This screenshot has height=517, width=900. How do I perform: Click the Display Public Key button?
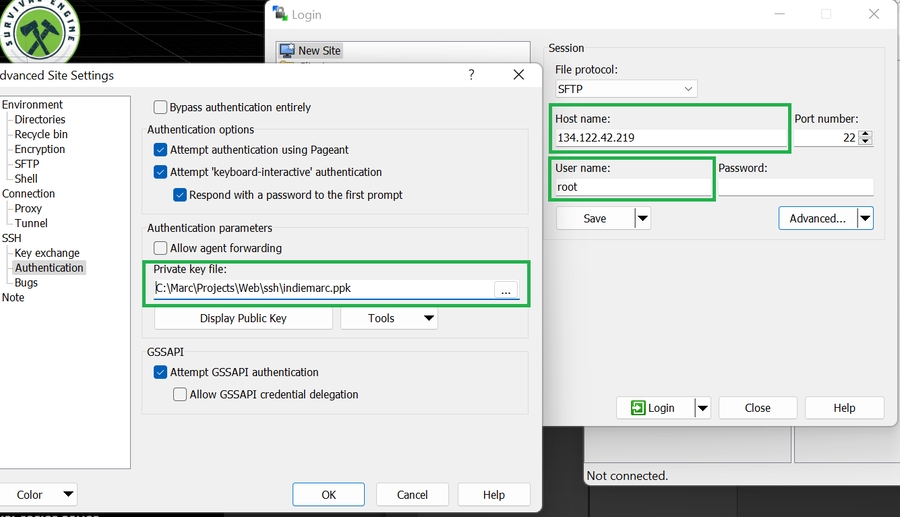click(243, 318)
